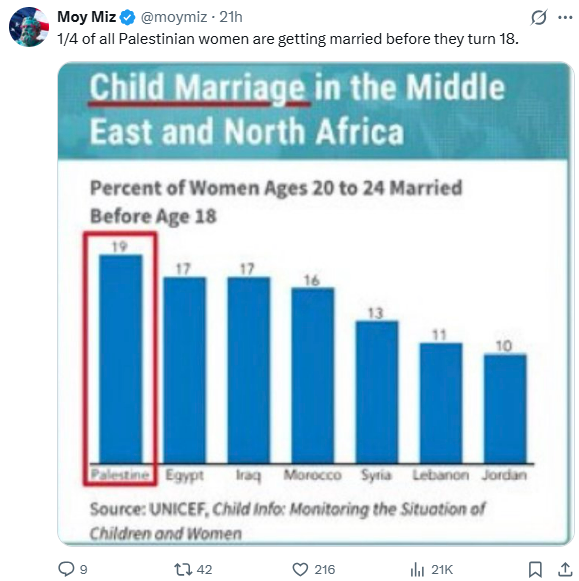Open the repost menu icon
The width and height of the screenshot is (579, 581).
[182, 569]
